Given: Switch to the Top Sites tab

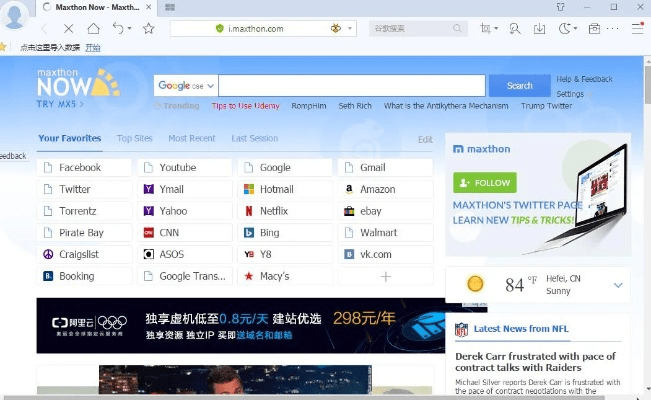Looking at the screenshot, I should [x=134, y=138].
